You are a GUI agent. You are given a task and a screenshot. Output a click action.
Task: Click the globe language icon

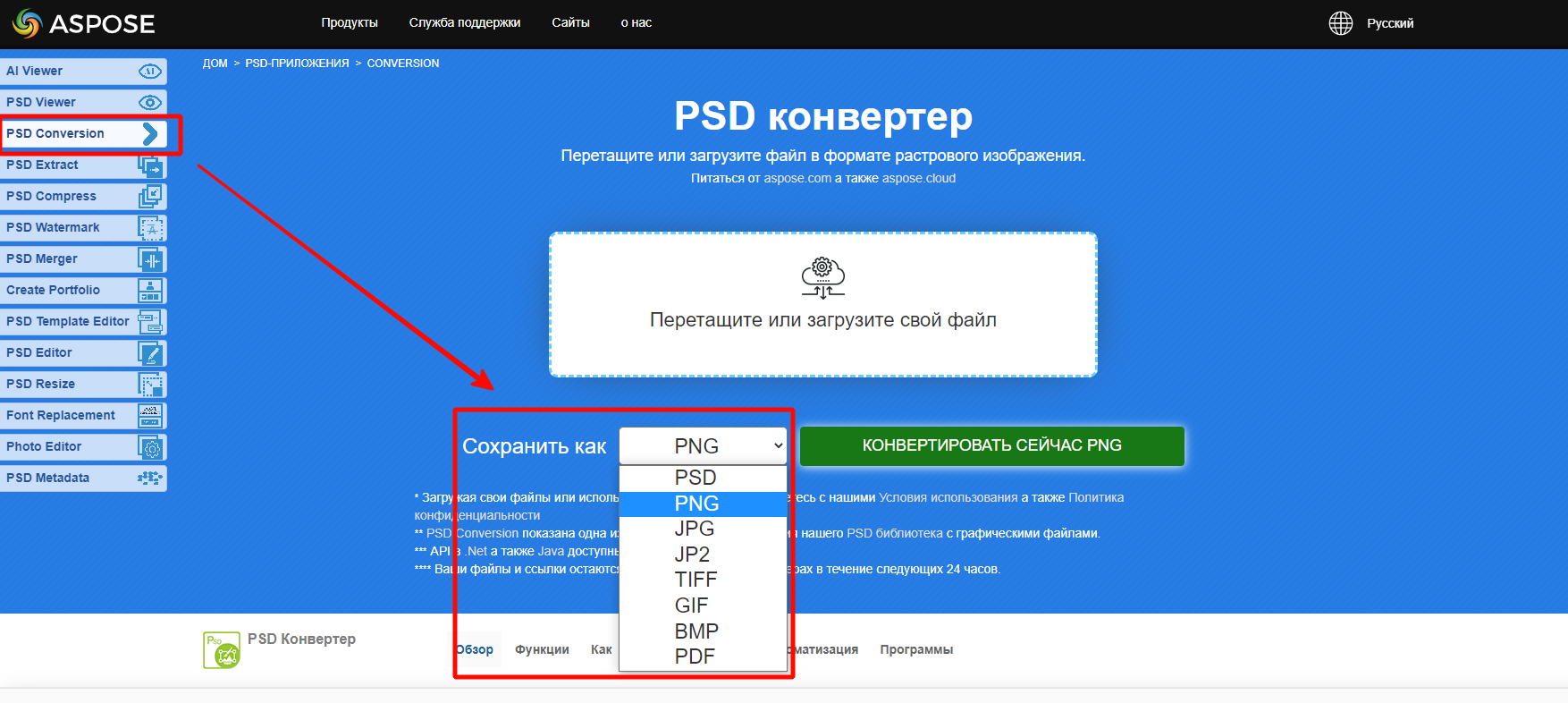click(1340, 23)
